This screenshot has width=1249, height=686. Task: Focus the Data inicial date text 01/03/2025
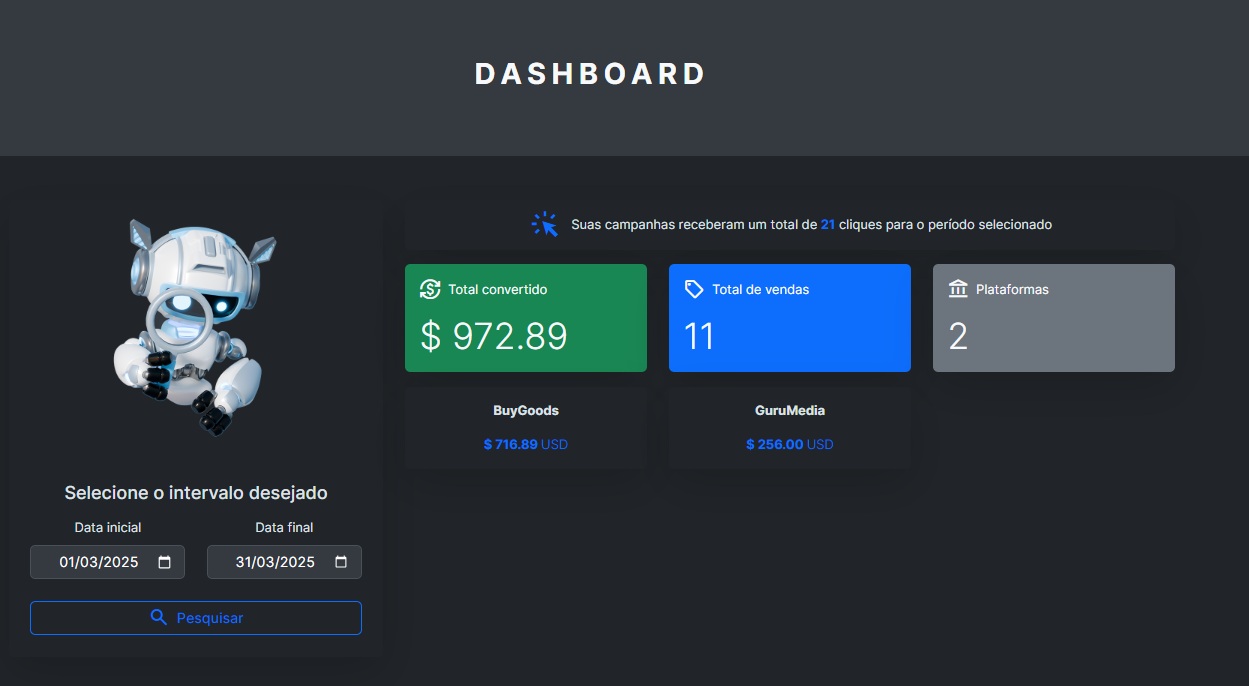tap(98, 562)
